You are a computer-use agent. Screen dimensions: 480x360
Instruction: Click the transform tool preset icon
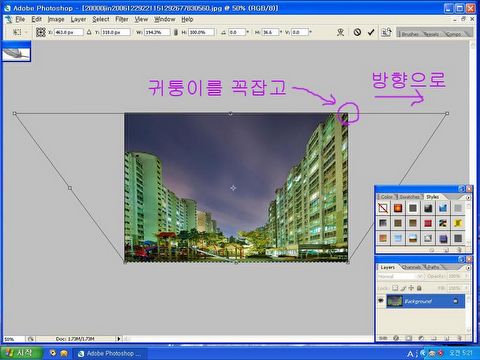click(x=16, y=32)
